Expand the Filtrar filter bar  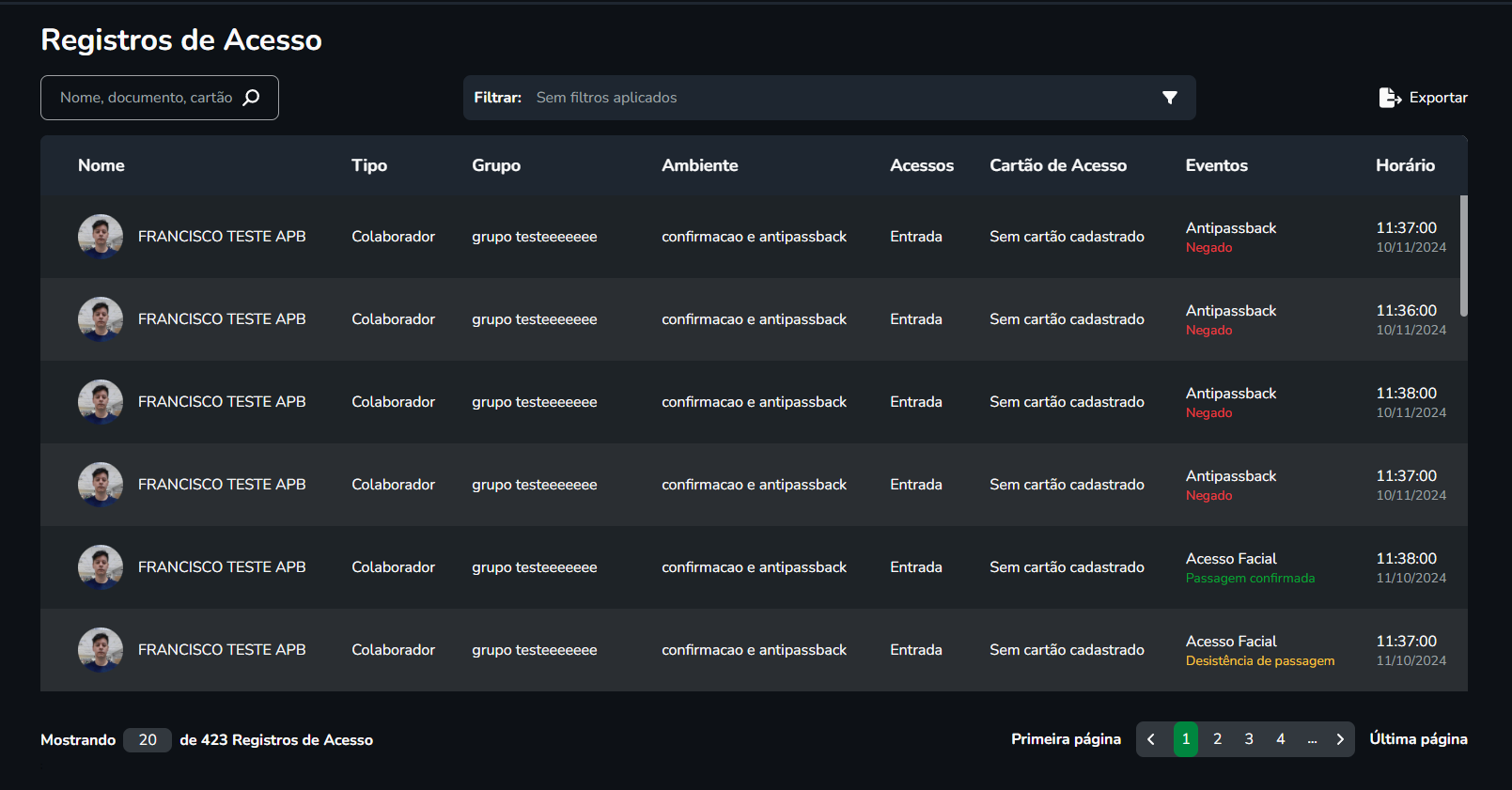(827, 98)
